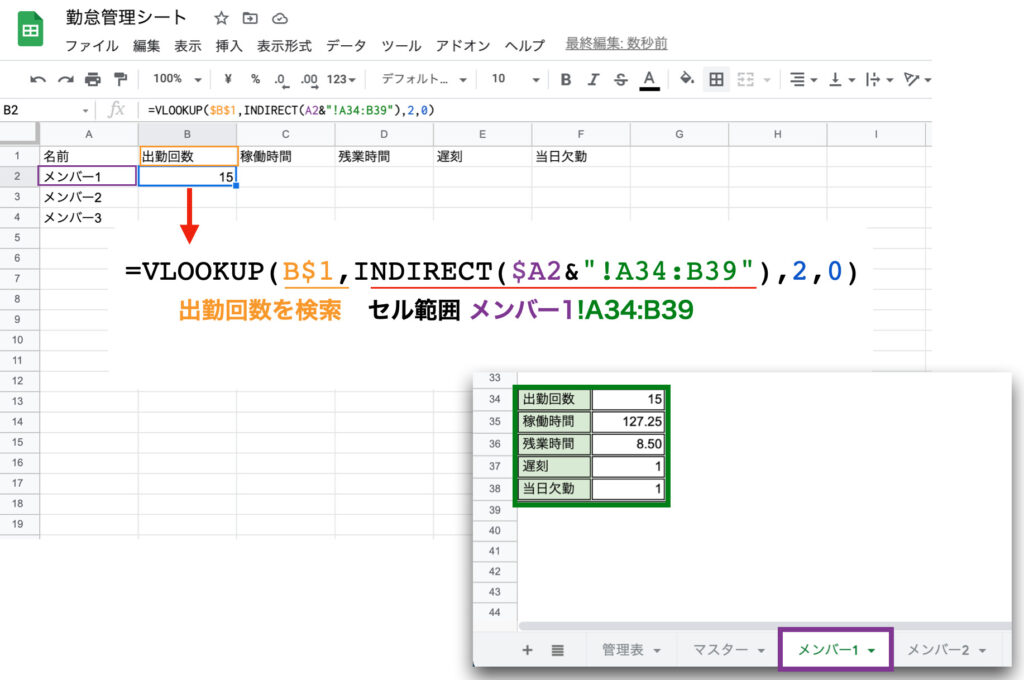Image resolution: width=1024 pixels, height=680 pixels.
Task: Redo the last action
Action: click(x=65, y=80)
